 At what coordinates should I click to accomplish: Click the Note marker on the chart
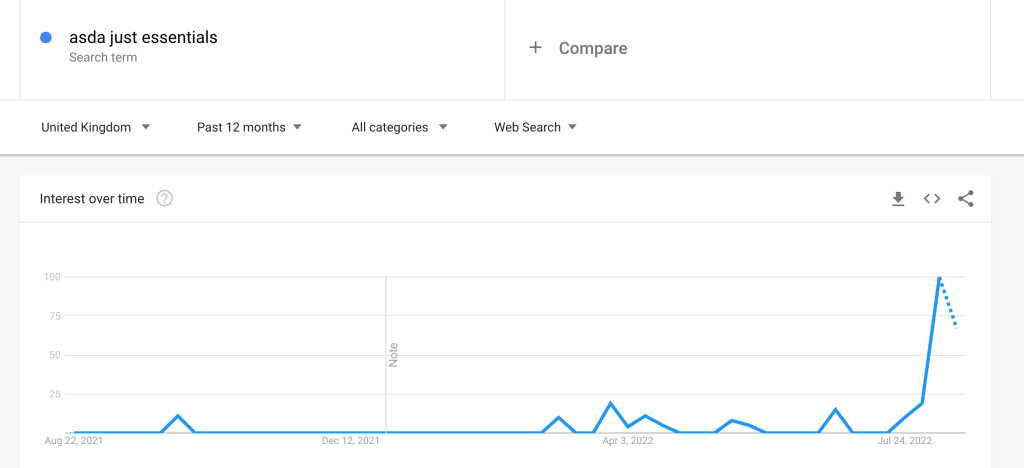(x=393, y=355)
